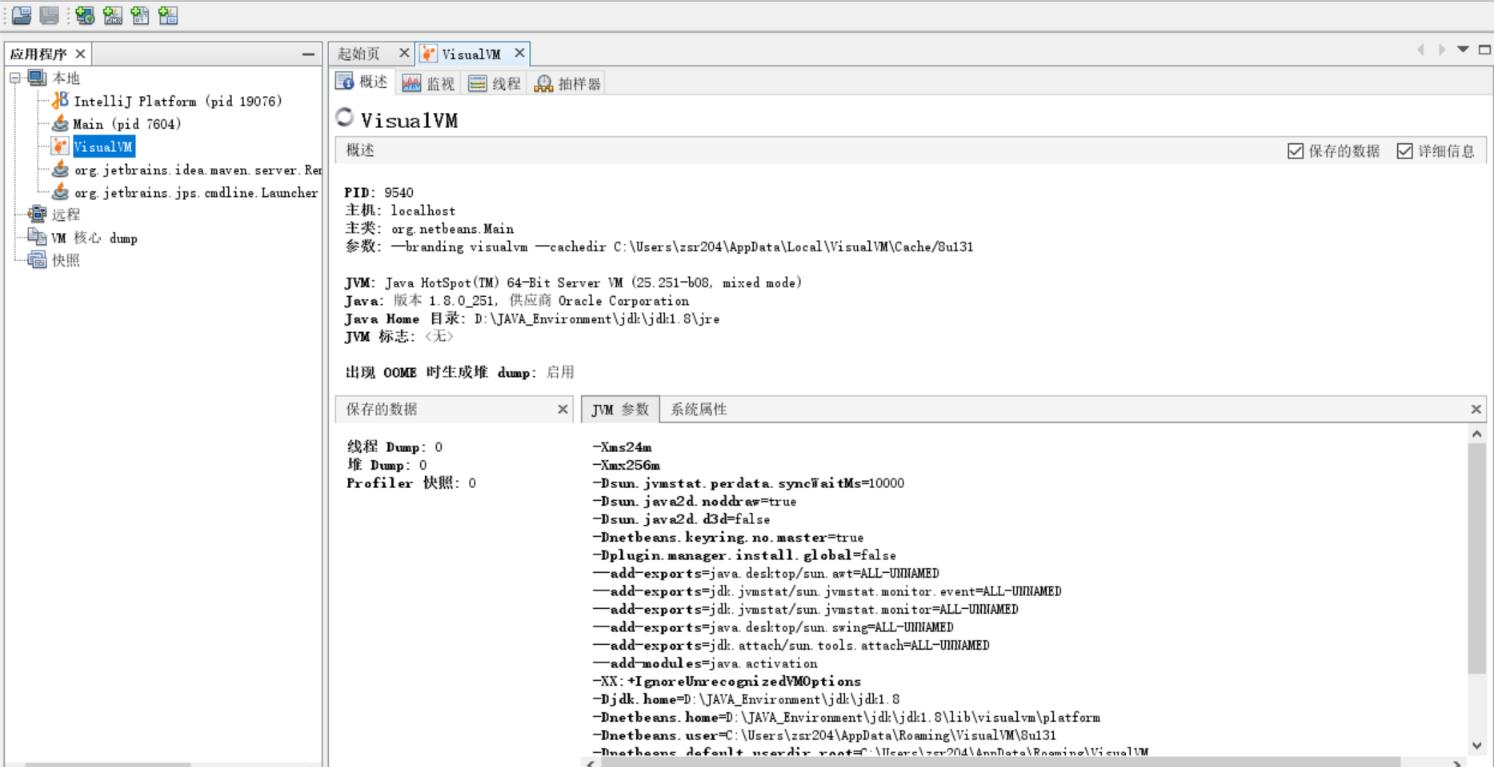Click Java icon of org.jetbrains.idea.maven.server entry
The height and width of the screenshot is (767, 1494).
pos(61,170)
